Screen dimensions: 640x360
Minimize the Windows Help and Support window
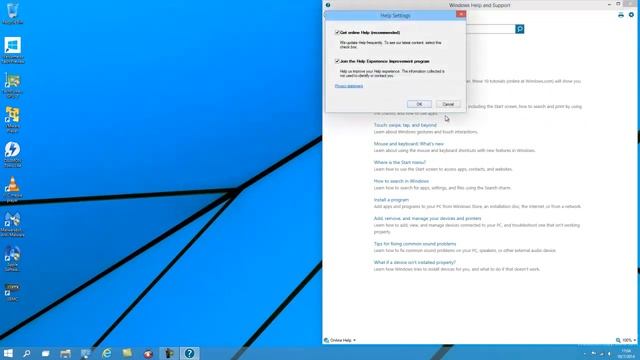coord(609,4)
